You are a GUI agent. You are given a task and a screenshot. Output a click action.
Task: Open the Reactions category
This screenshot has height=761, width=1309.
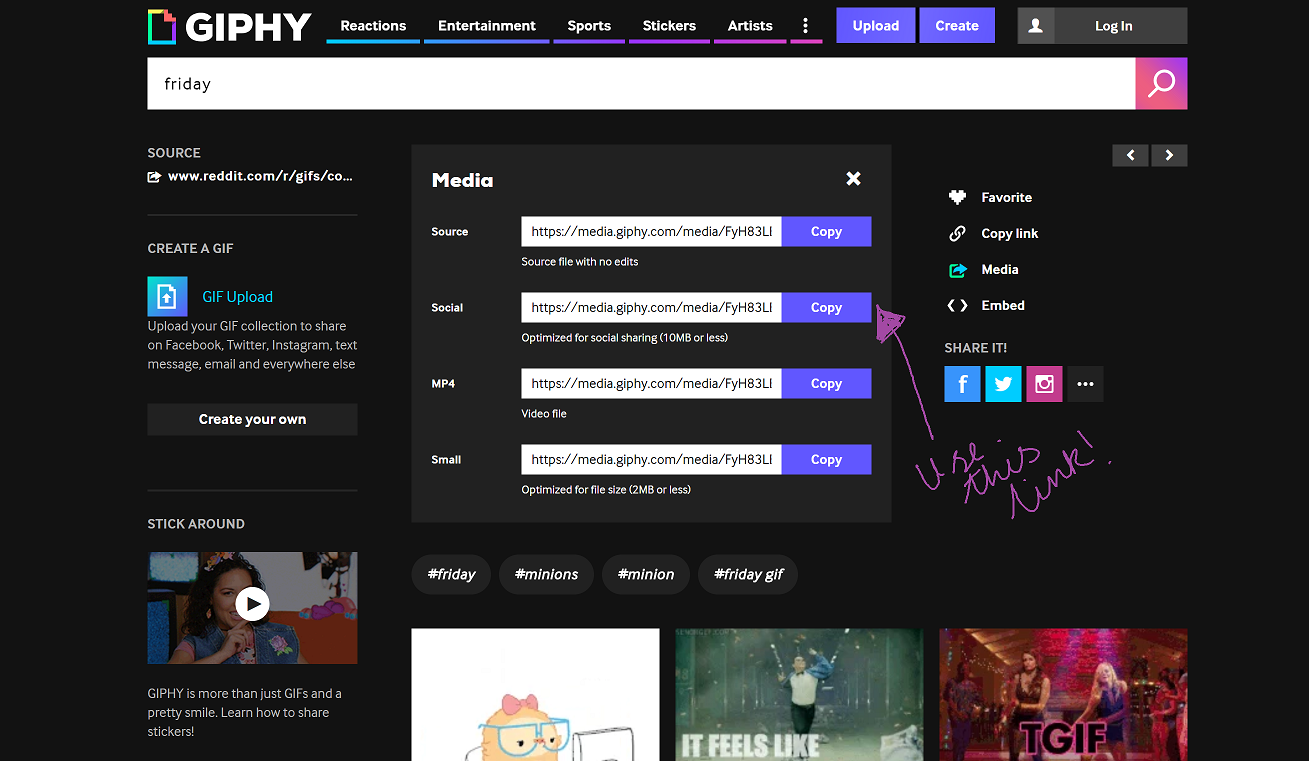pyautogui.click(x=372, y=26)
